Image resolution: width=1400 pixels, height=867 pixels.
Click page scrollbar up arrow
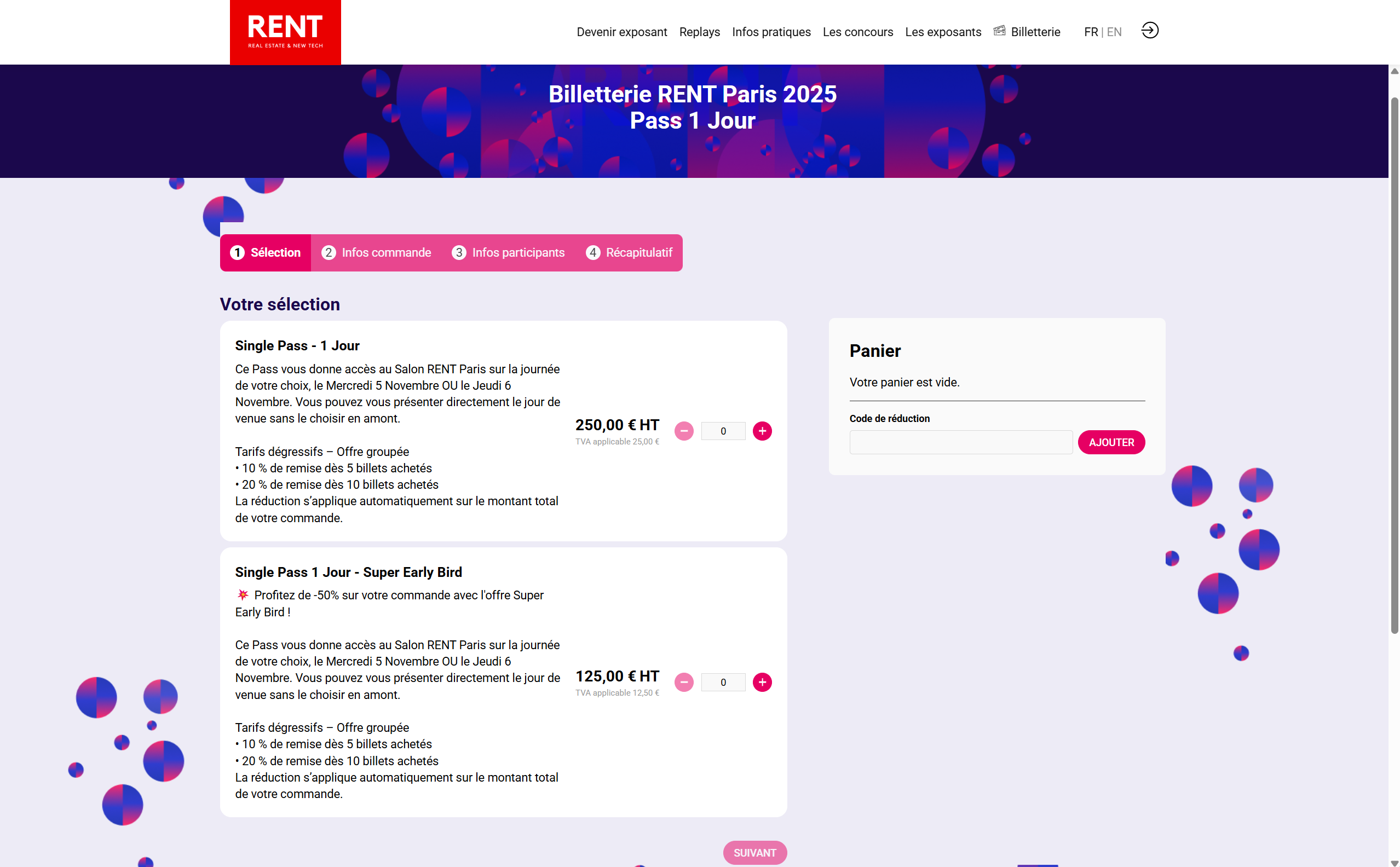click(1393, 71)
